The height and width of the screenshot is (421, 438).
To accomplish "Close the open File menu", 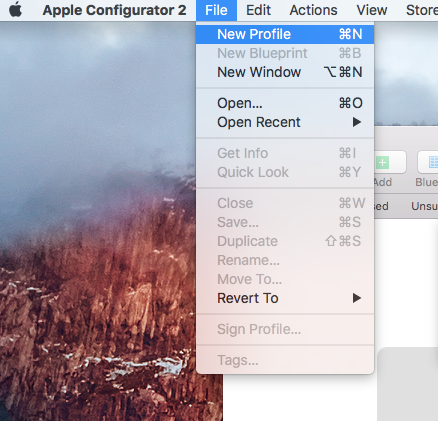I will click(x=216, y=10).
